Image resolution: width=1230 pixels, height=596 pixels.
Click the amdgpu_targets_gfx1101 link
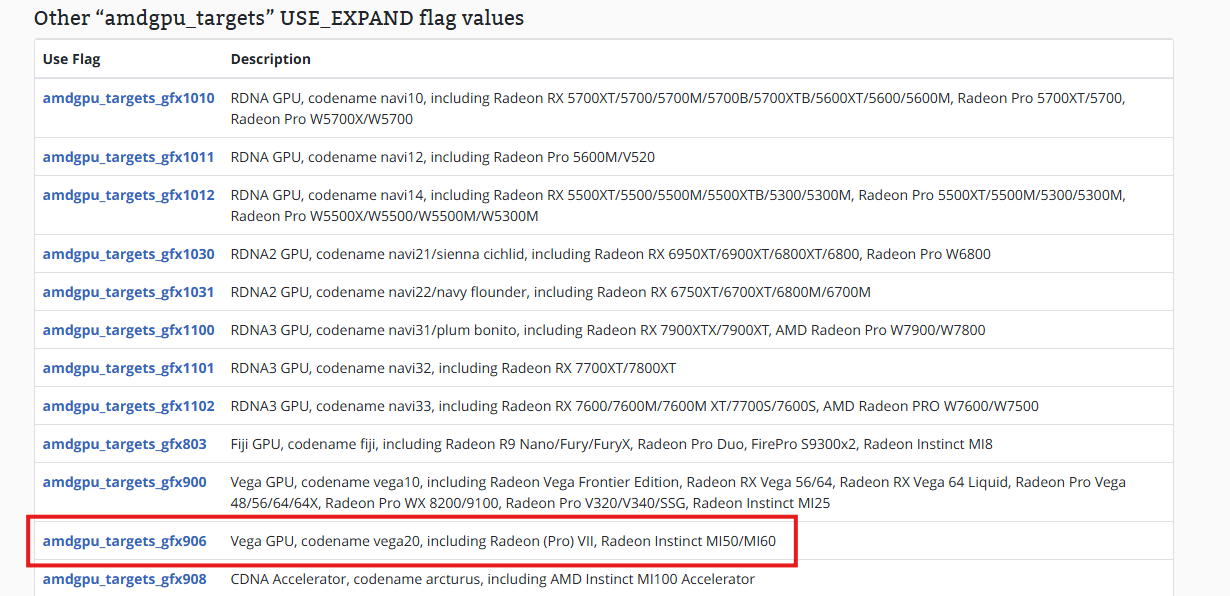(x=128, y=368)
